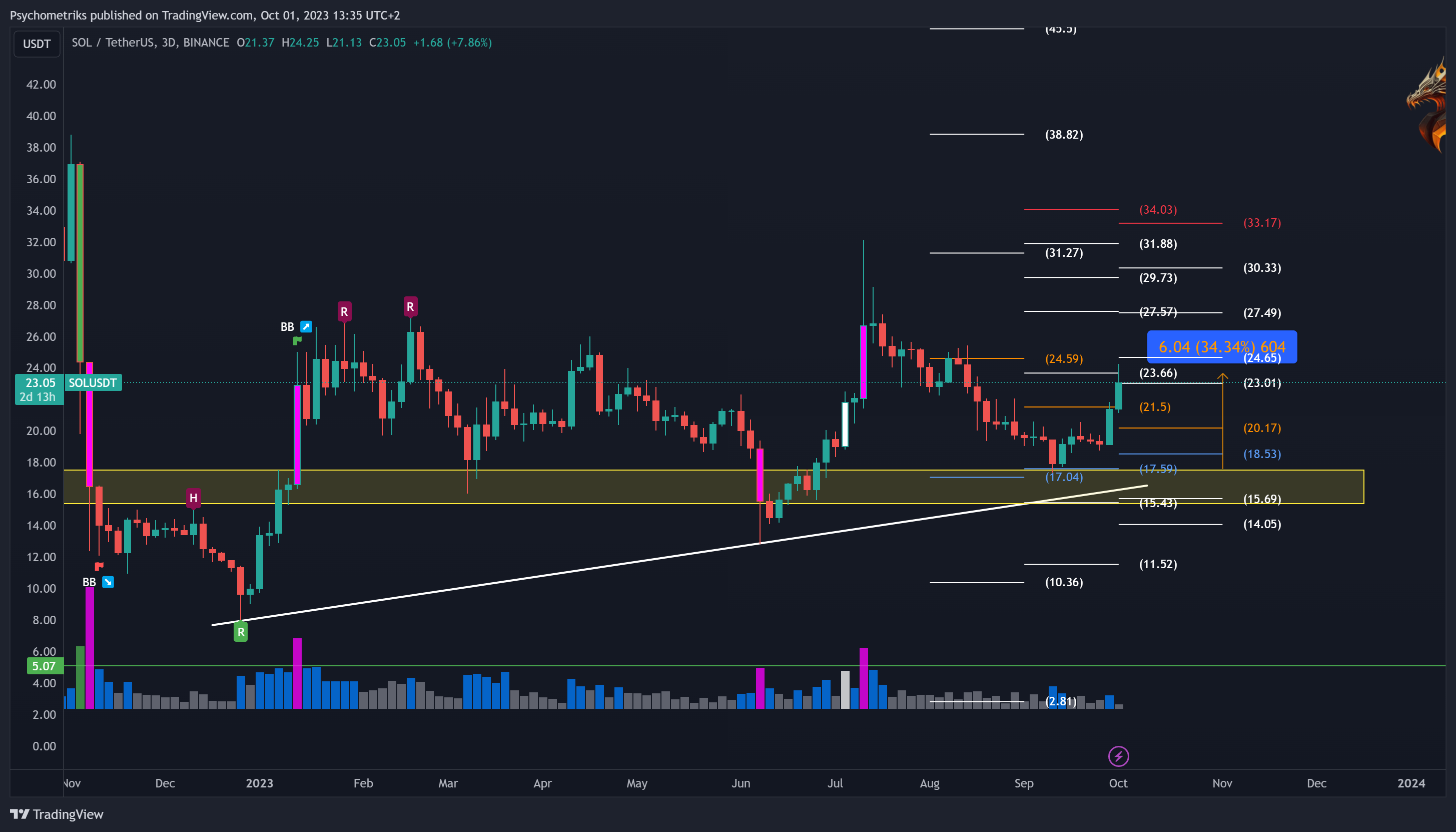The height and width of the screenshot is (832, 1456).
Task: Click the red (33.17) level label
Action: (x=1262, y=223)
